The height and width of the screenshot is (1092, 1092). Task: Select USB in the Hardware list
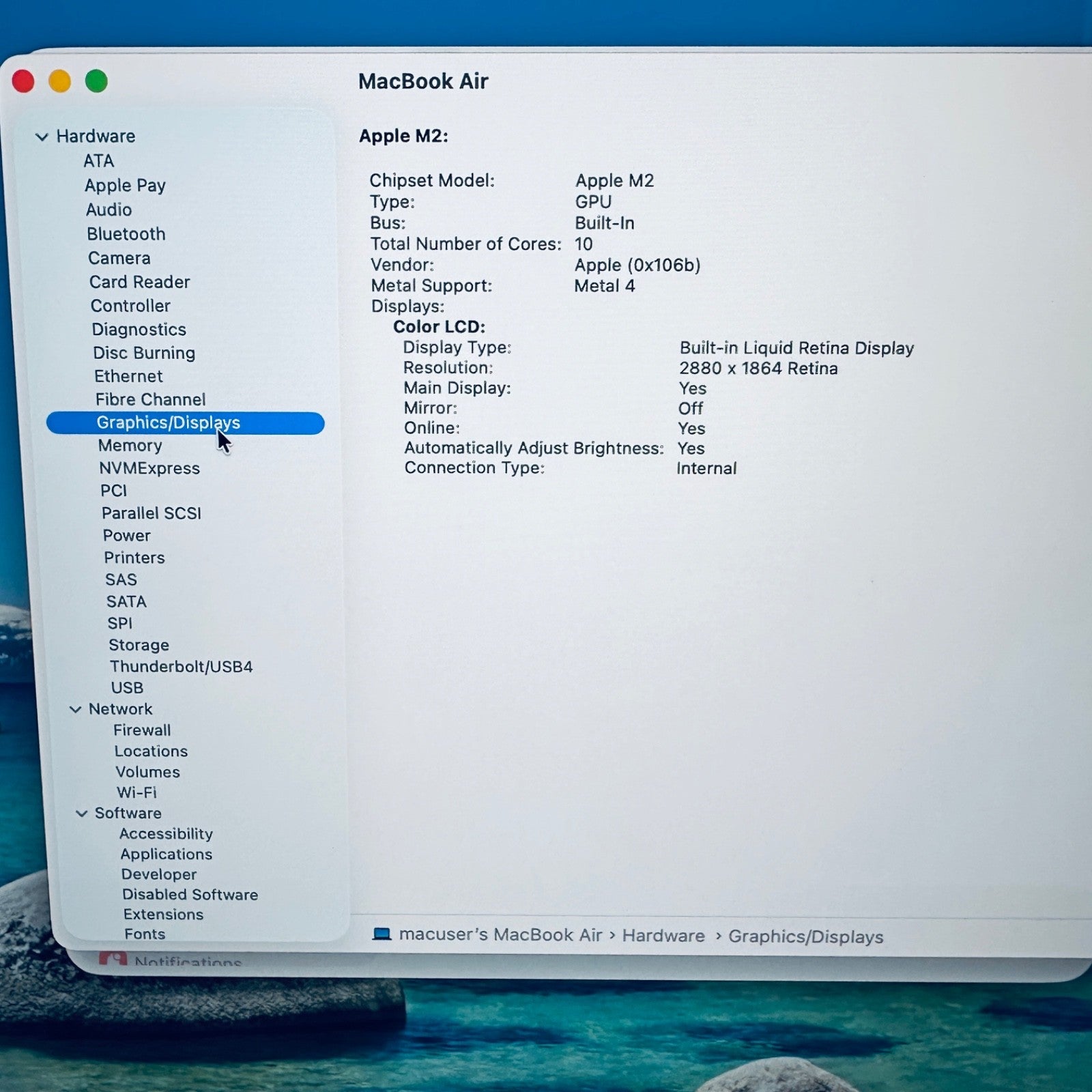pyautogui.click(x=128, y=688)
